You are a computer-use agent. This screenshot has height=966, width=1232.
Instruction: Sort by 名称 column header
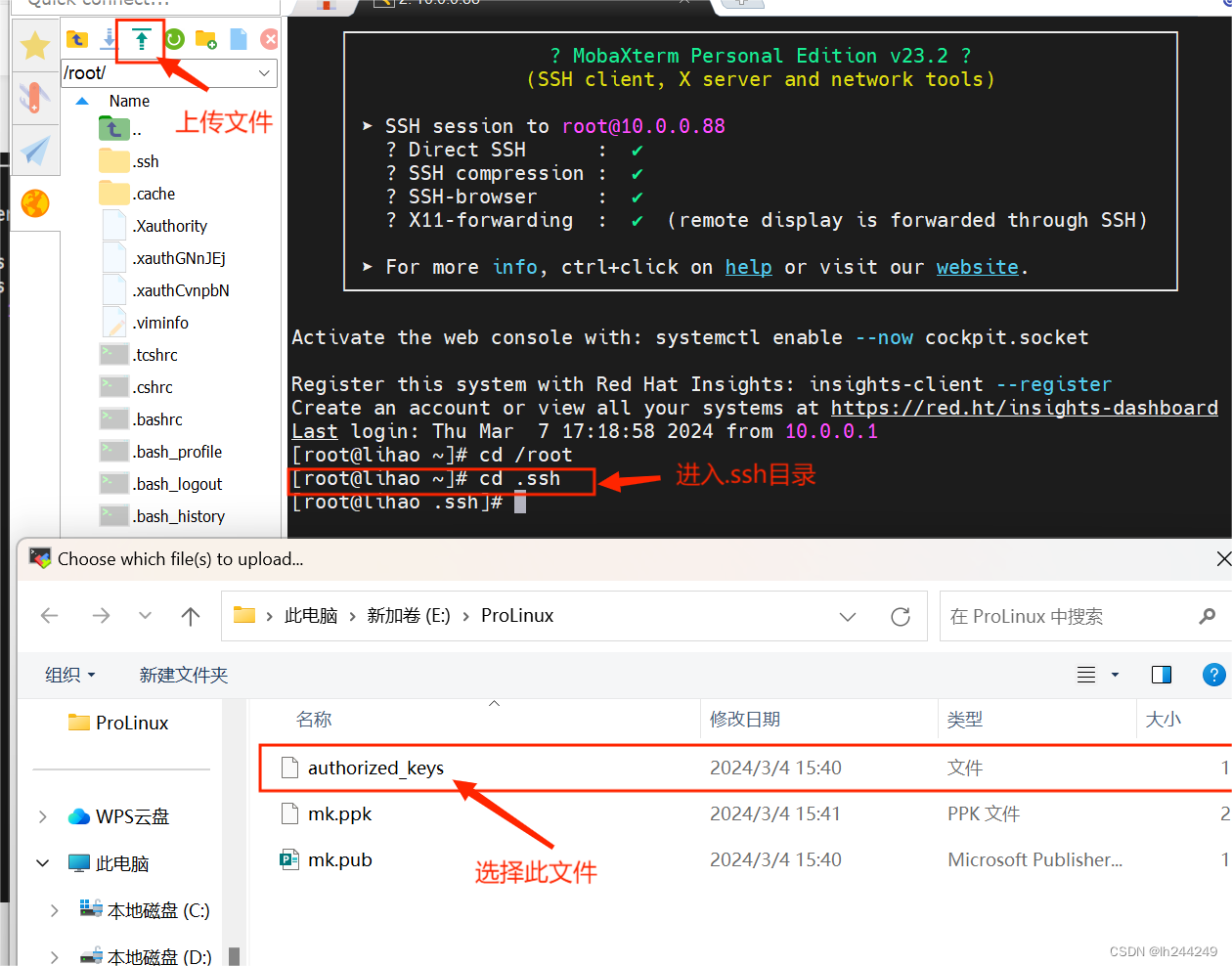[315, 720]
